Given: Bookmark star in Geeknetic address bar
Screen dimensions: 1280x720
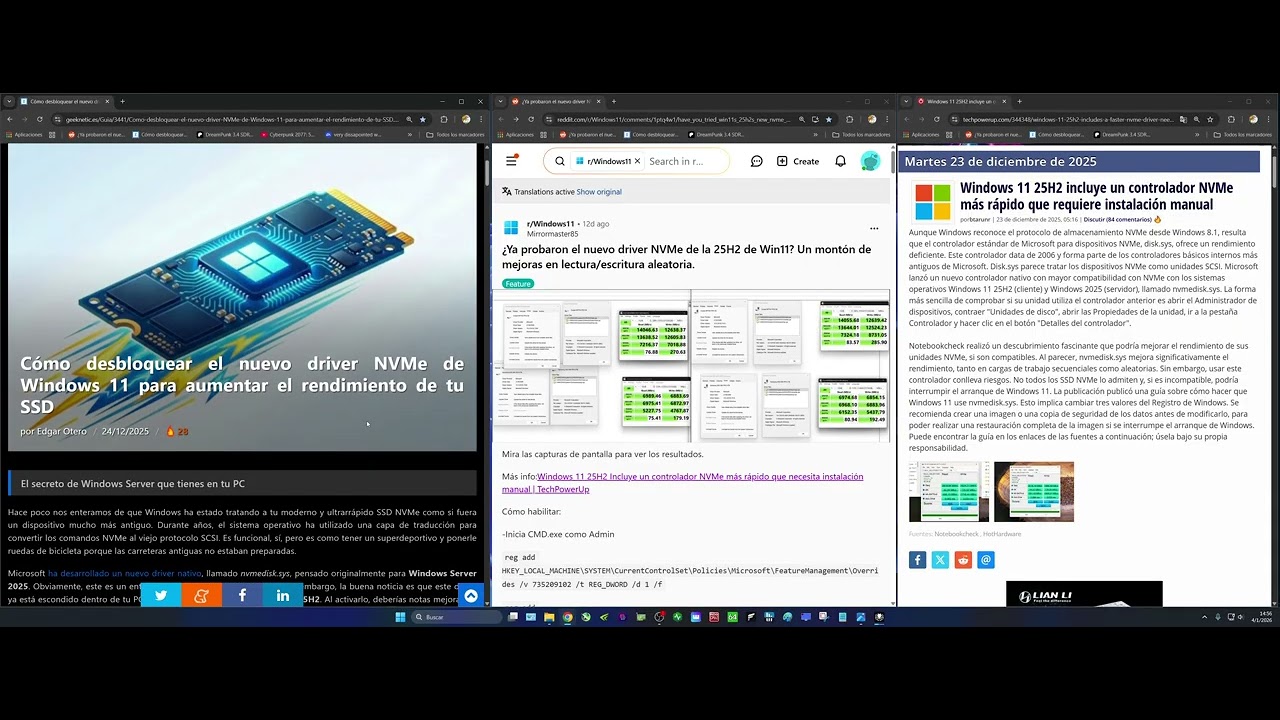Looking at the screenshot, I should (x=422, y=119).
